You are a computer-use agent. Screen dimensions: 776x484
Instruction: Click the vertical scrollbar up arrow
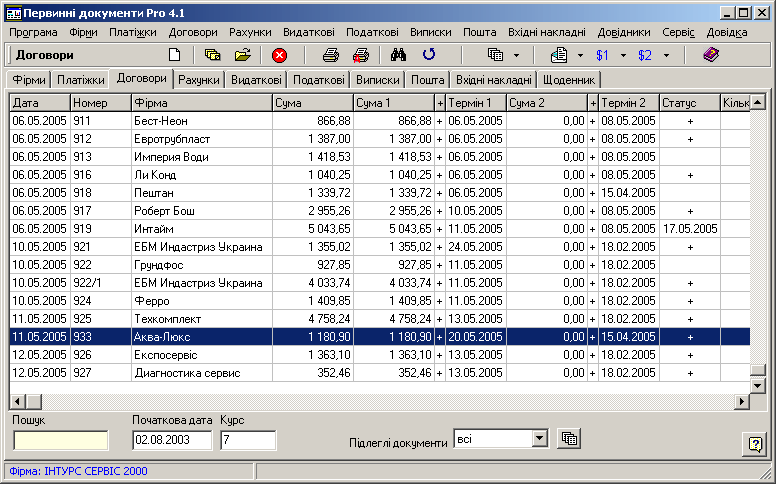(758, 103)
